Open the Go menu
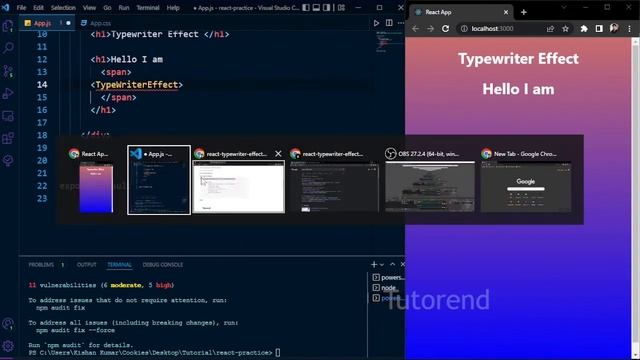 click(107, 7)
